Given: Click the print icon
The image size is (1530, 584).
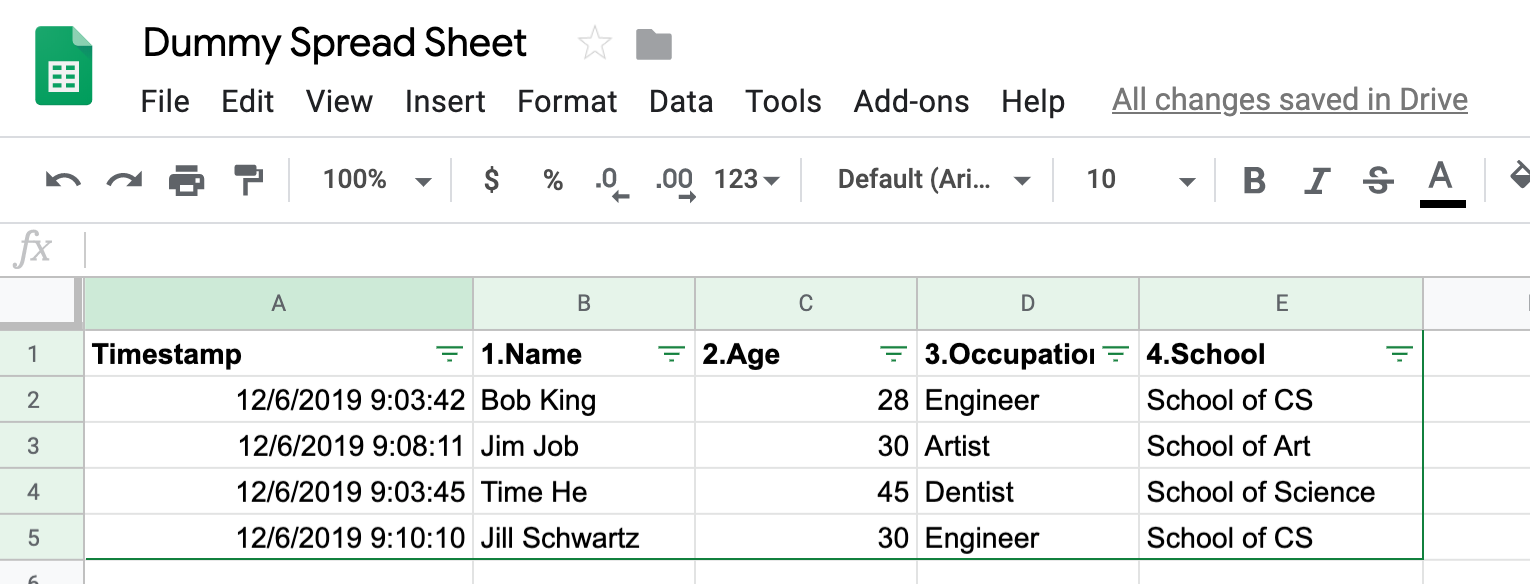Looking at the screenshot, I should click(x=186, y=180).
